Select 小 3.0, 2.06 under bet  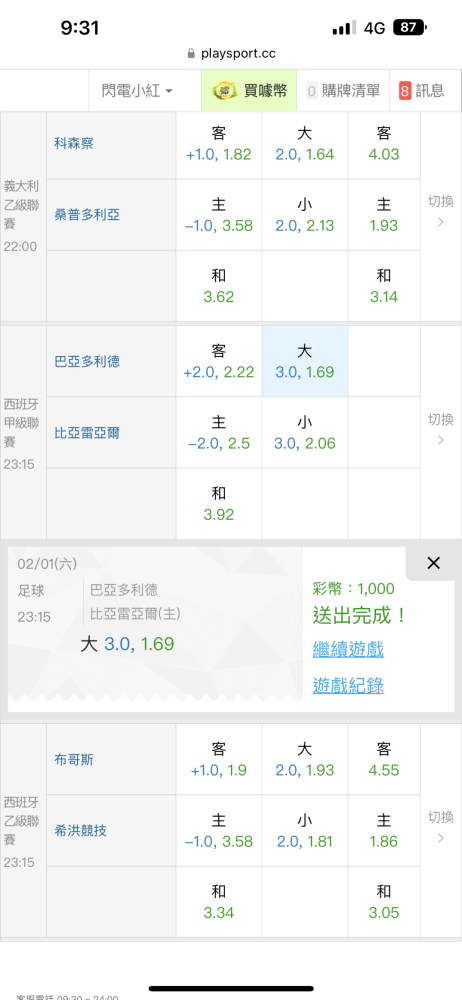305,432
